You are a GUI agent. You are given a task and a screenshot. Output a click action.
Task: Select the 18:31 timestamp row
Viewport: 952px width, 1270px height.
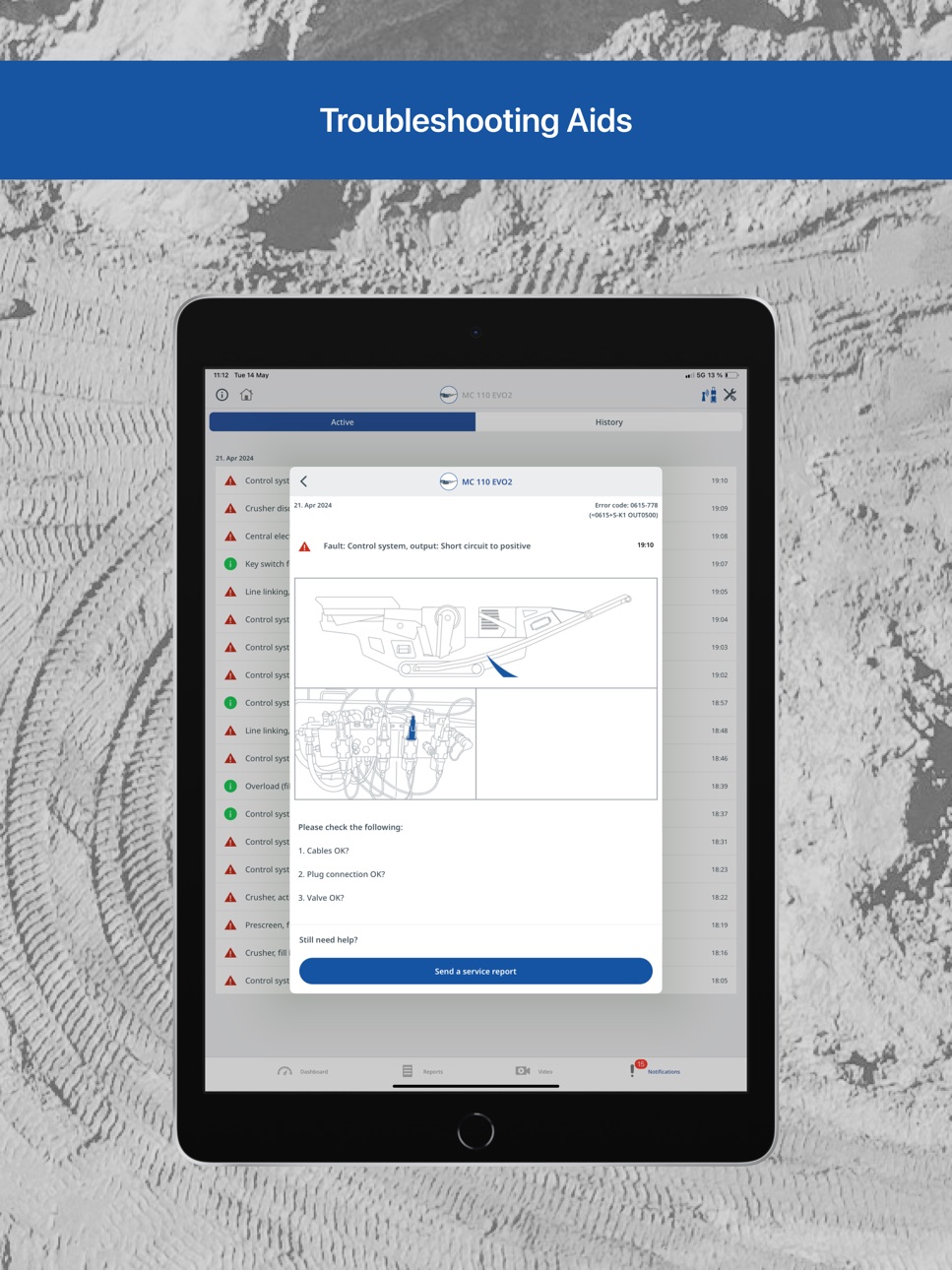pyautogui.click(x=476, y=842)
